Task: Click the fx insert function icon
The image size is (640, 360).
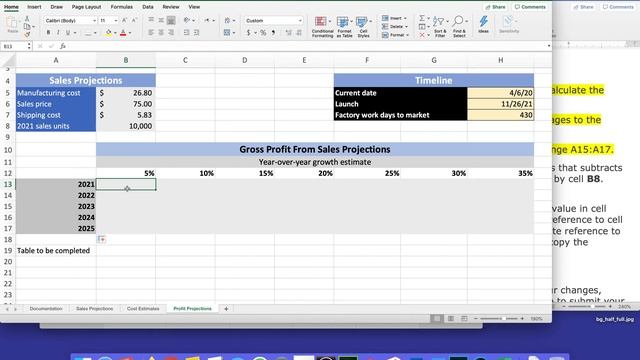Action: click(x=62, y=47)
